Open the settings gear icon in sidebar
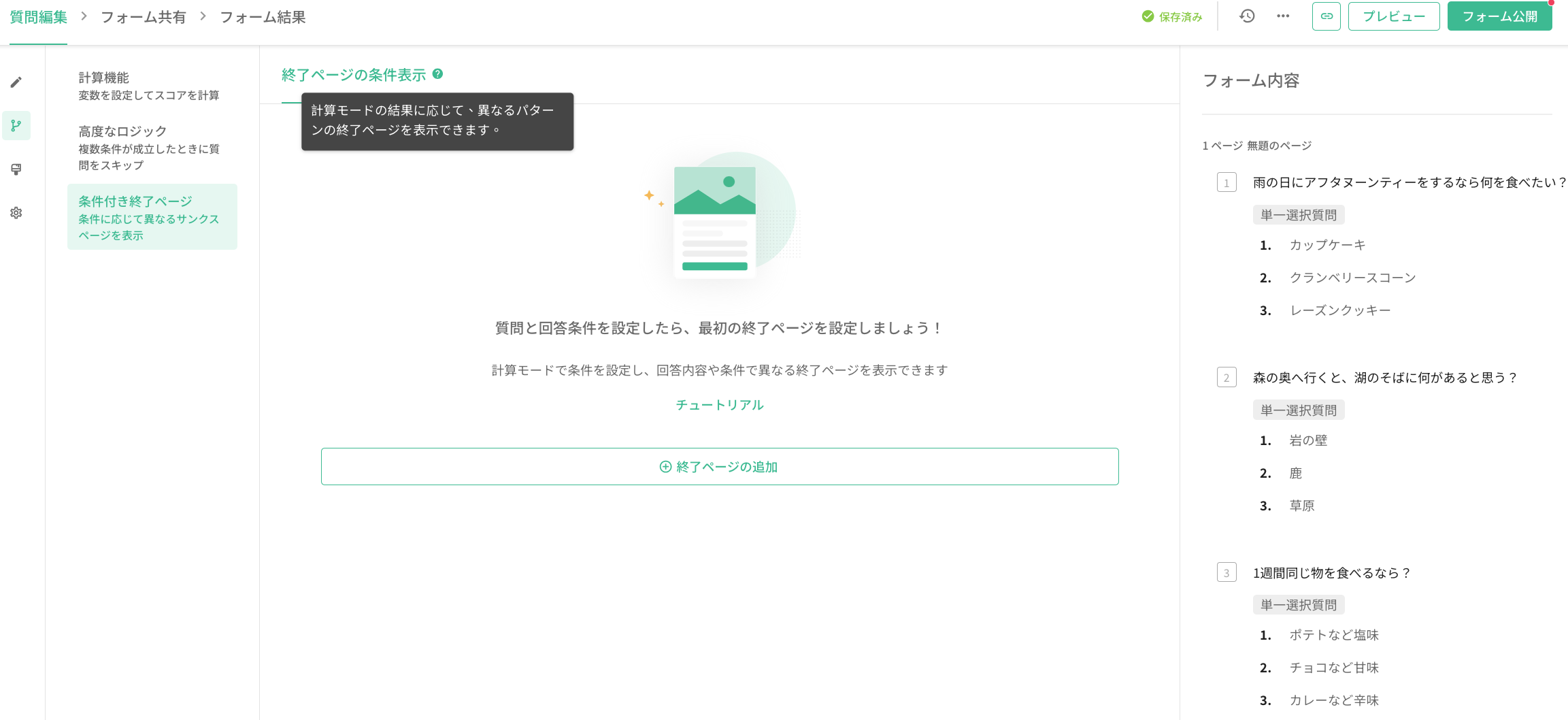The width and height of the screenshot is (1568, 720). point(16,213)
